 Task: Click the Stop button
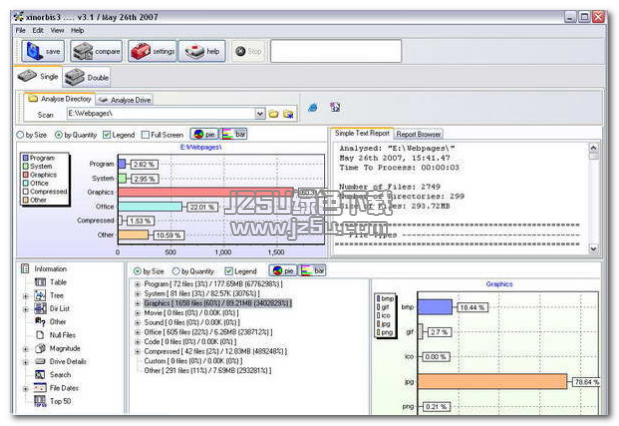(x=248, y=51)
